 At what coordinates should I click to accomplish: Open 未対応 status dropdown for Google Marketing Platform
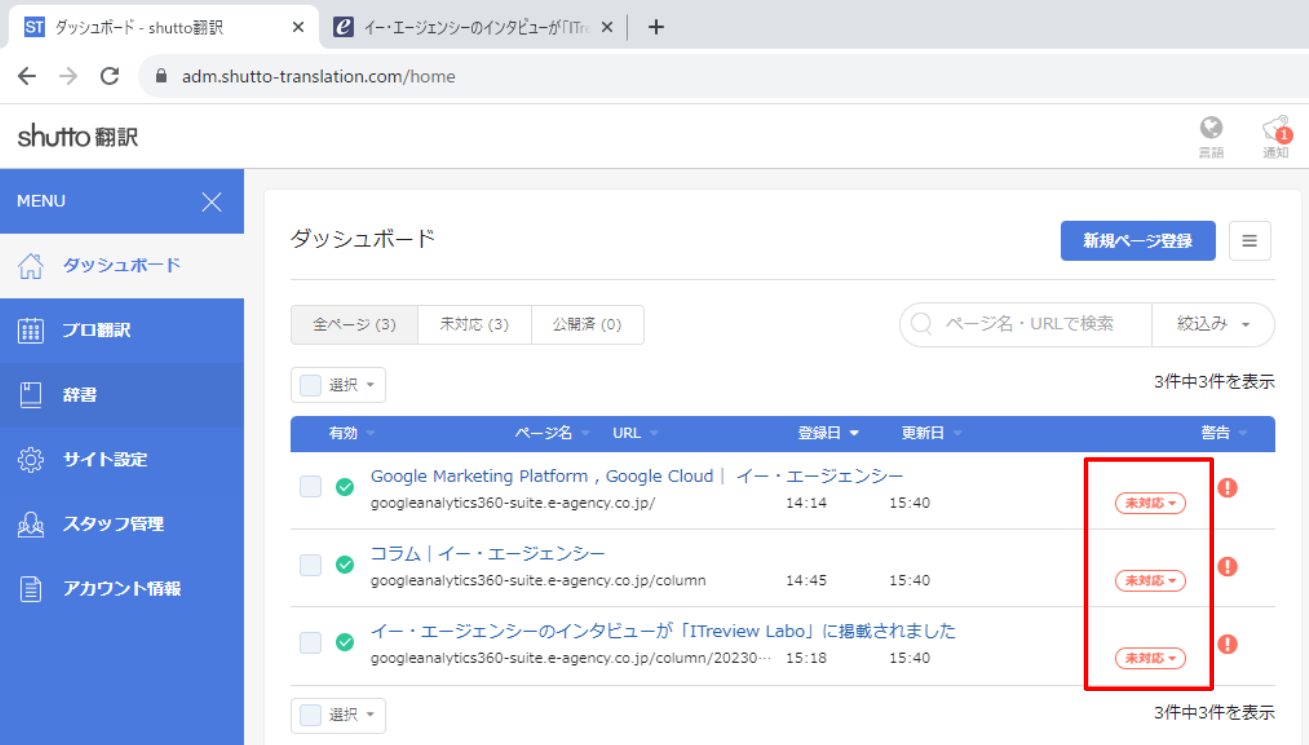click(x=1150, y=503)
